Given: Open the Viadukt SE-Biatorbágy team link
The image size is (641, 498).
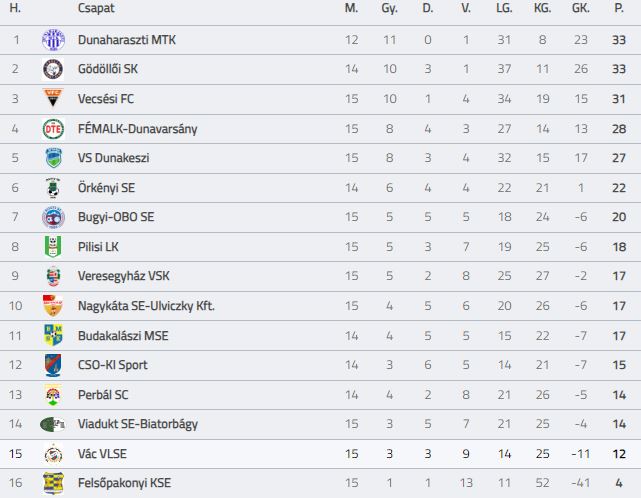Looking at the screenshot, I should (138, 424).
